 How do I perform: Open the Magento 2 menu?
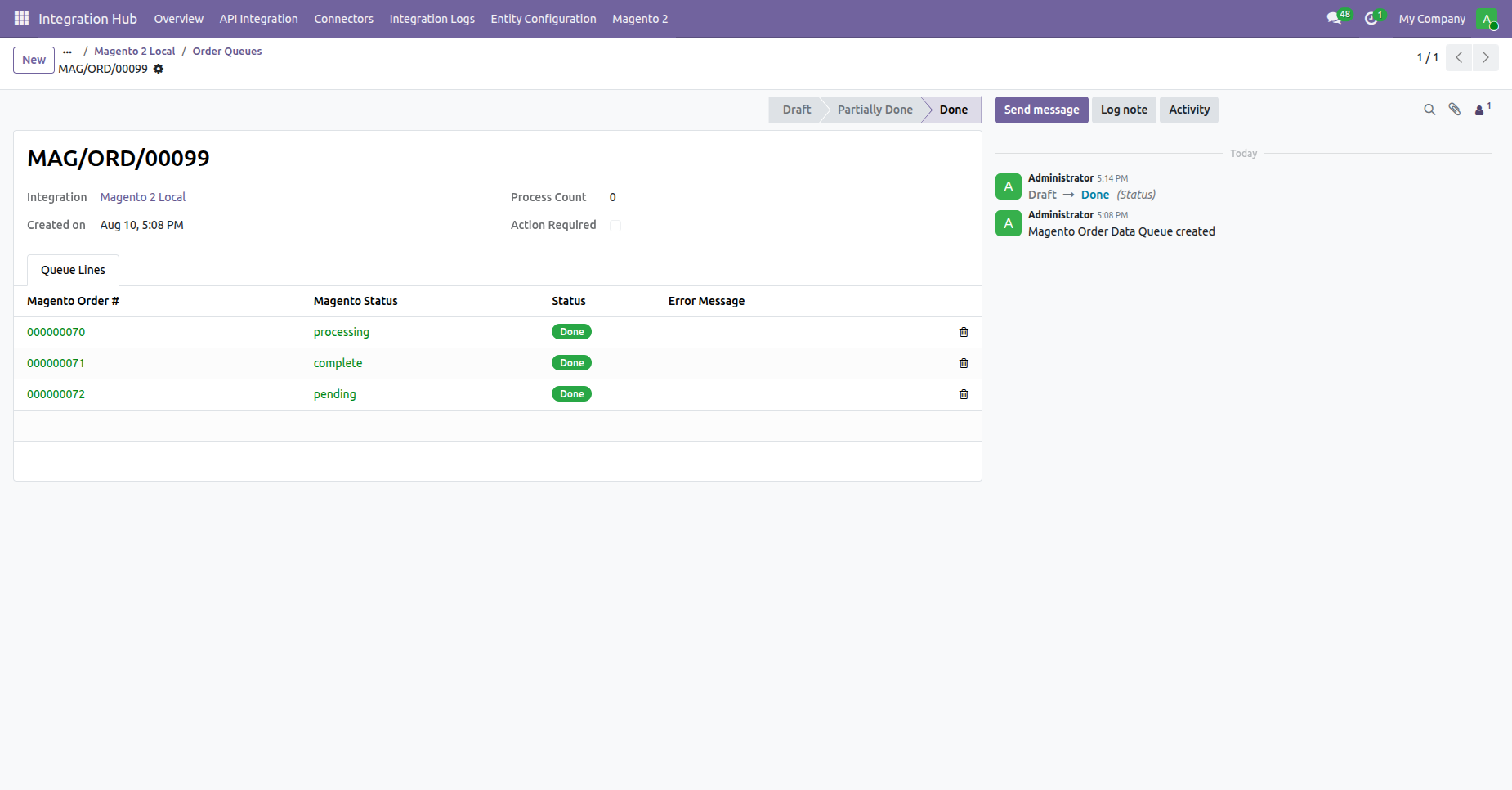tap(640, 18)
